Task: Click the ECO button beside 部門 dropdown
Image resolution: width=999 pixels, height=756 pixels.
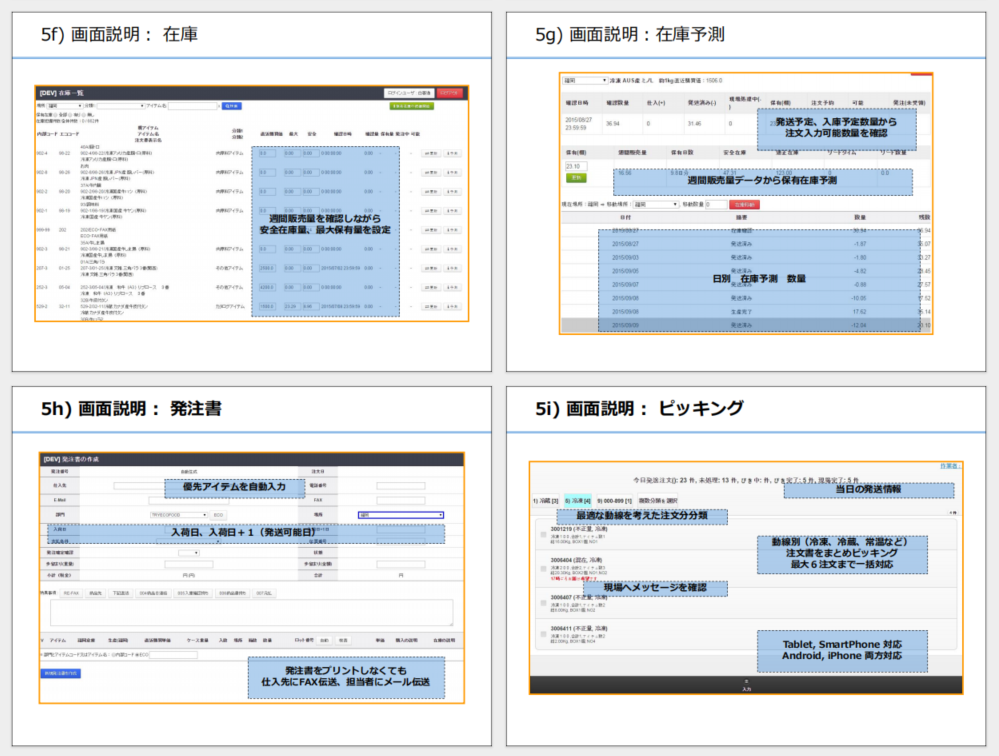Action: tap(218, 515)
